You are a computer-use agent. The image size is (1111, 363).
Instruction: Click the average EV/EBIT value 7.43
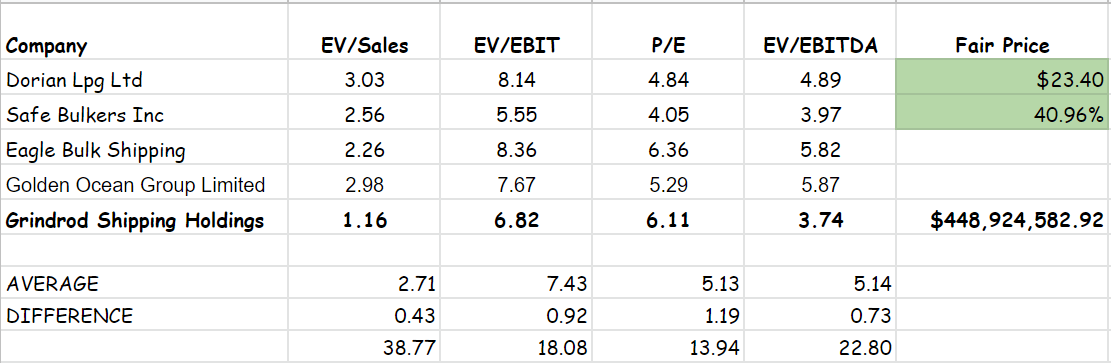[516, 284]
